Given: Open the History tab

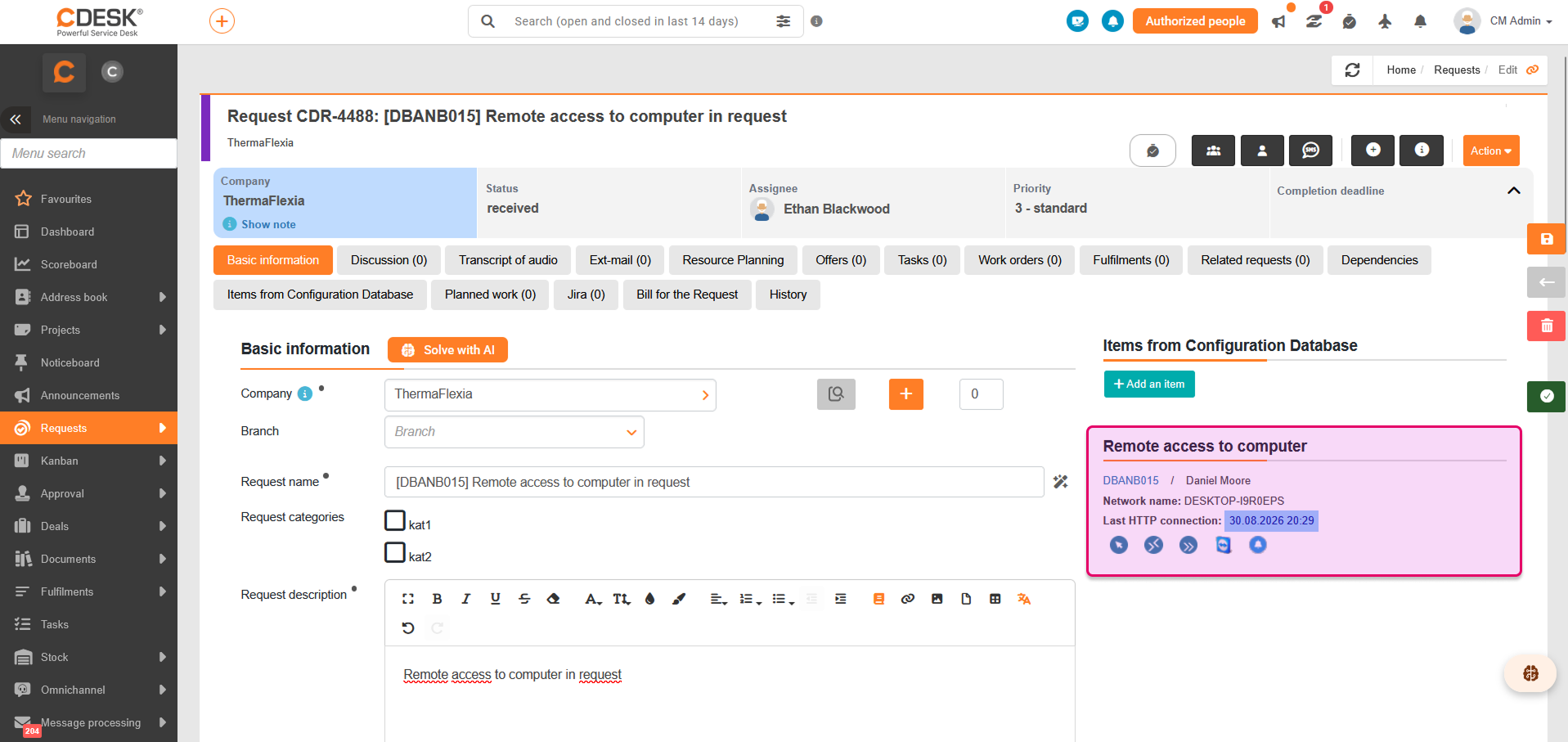Looking at the screenshot, I should coord(788,295).
